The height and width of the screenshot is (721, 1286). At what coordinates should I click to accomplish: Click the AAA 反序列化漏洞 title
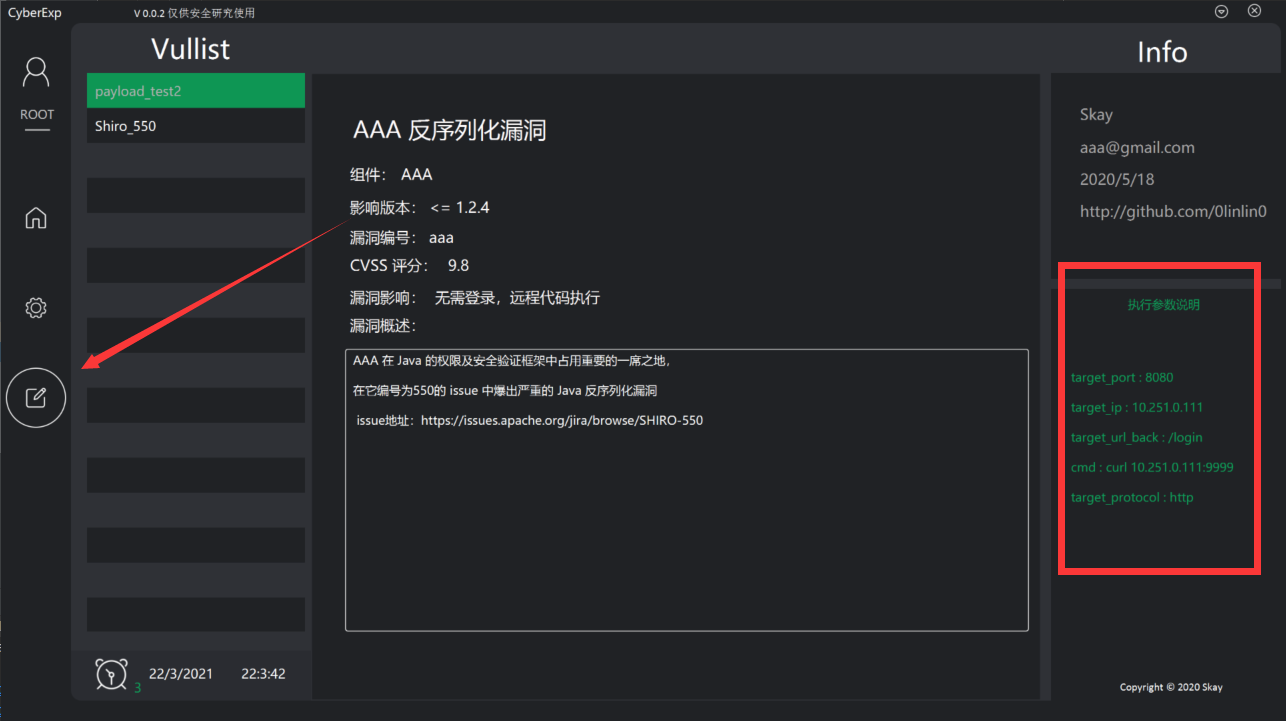(450, 130)
